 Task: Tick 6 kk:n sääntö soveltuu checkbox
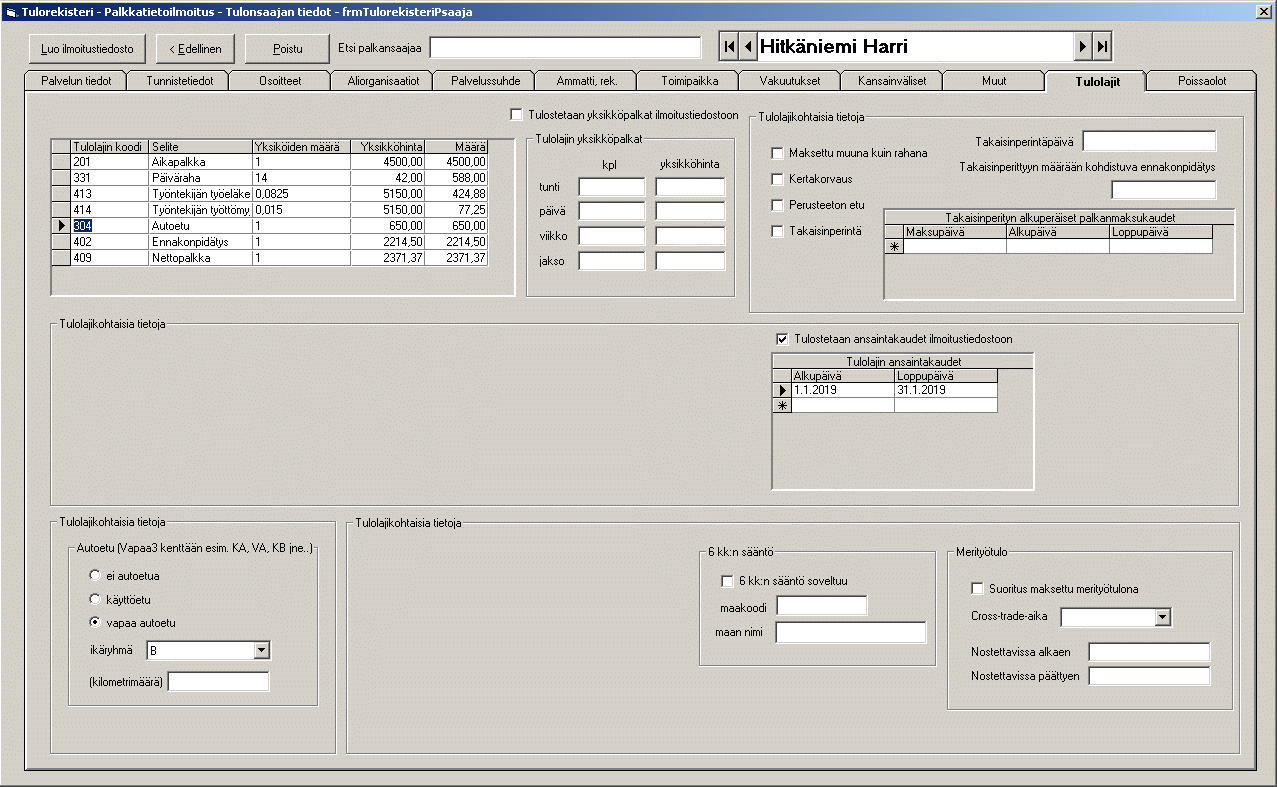(x=727, y=581)
